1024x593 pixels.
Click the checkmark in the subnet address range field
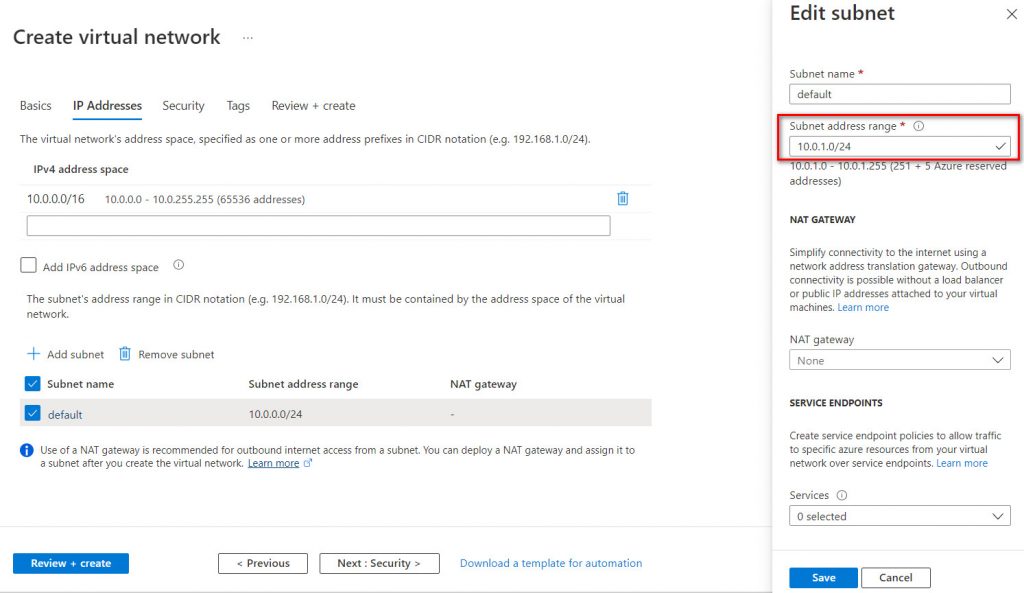click(x=999, y=145)
